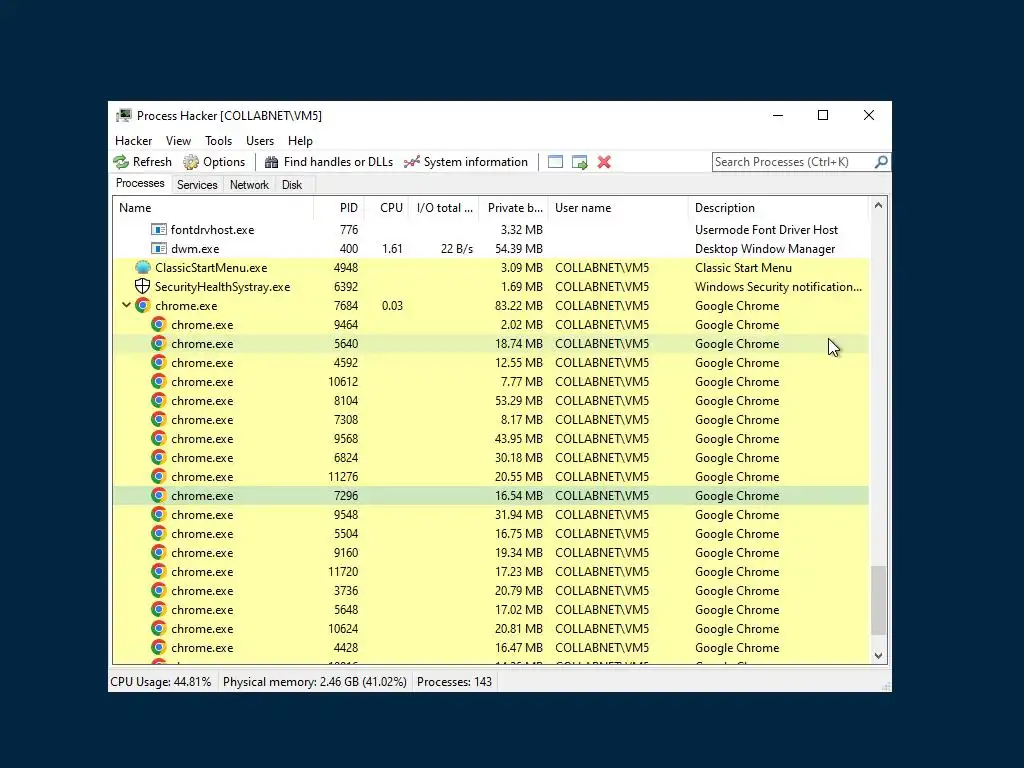Select SecurityHealthSystray.exe process name
Screen dimensions: 1024x768
[222, 287]
